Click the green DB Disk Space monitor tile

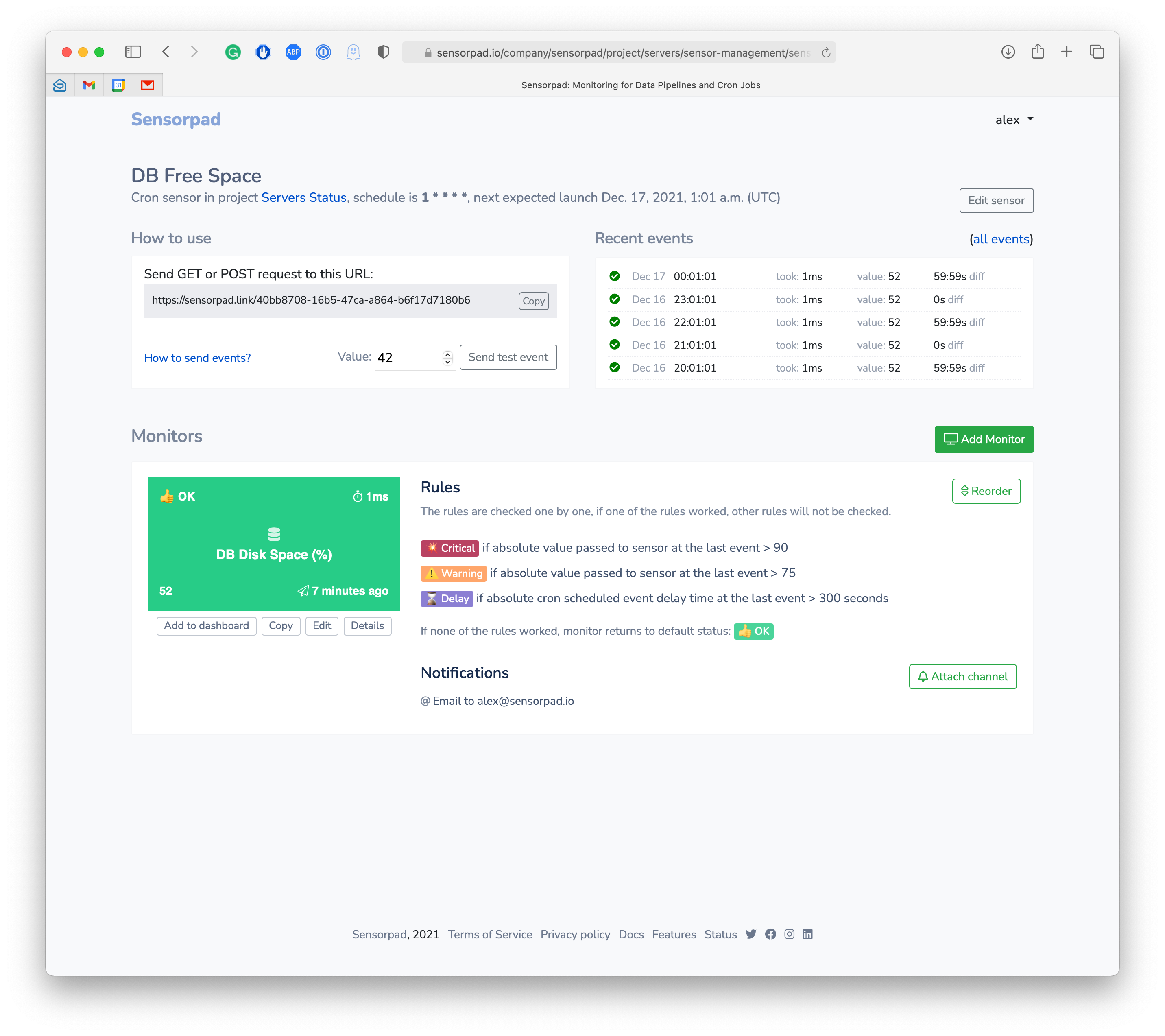(274, 543)
